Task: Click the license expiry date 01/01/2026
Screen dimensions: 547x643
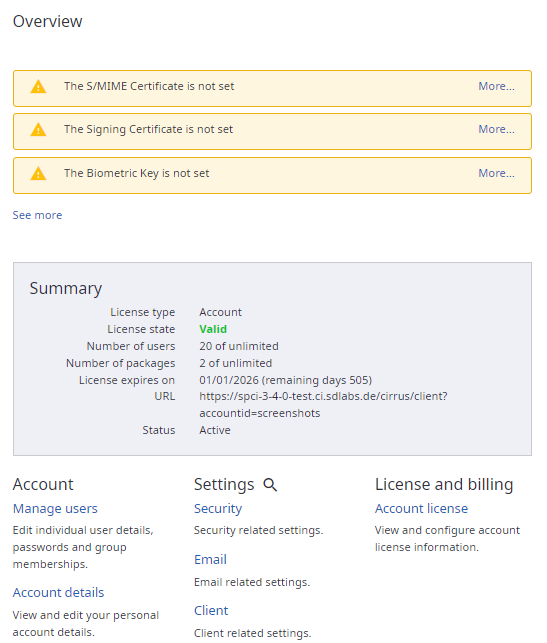Action: 229,380
